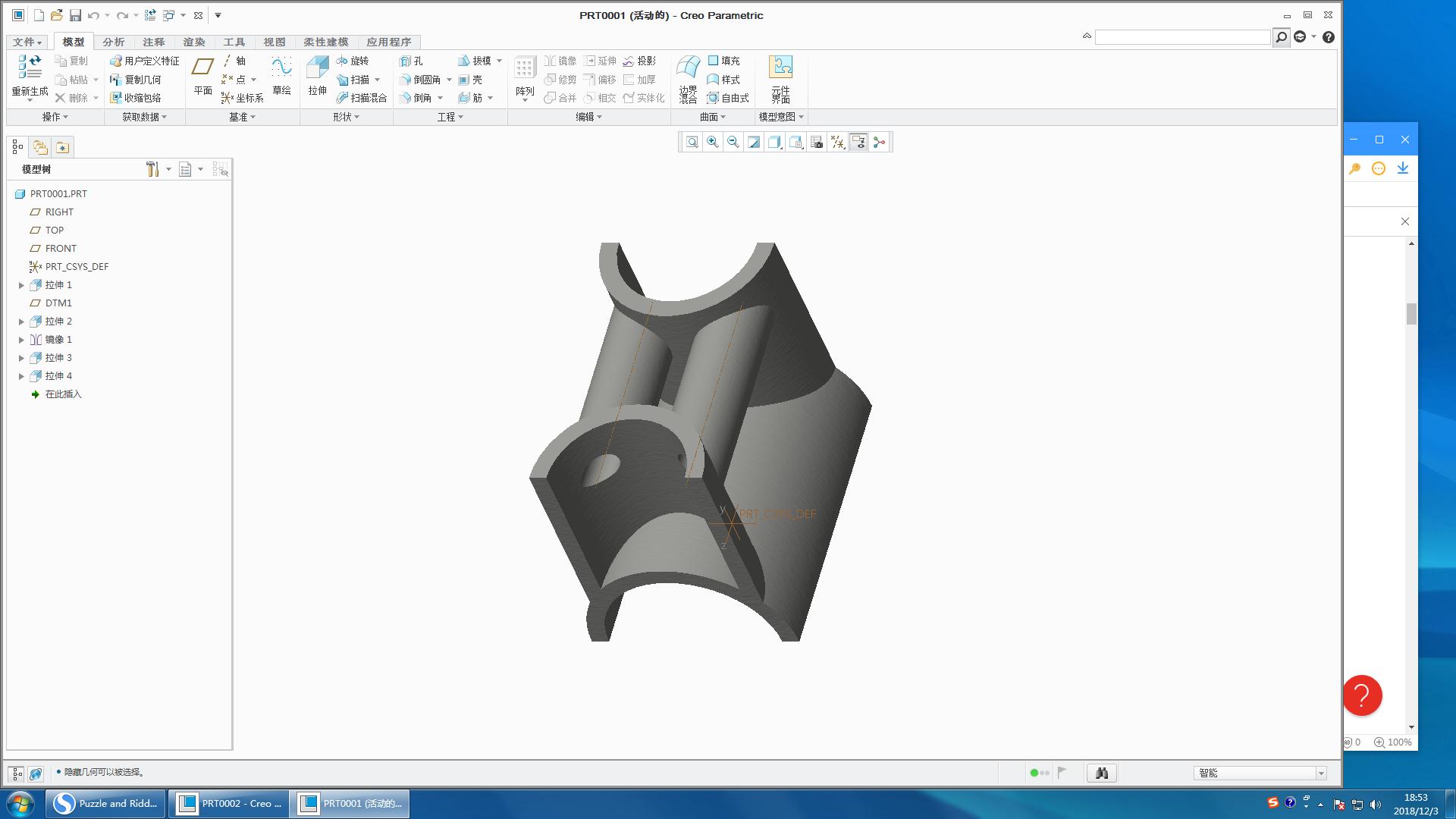This screenshot has height=819, width=1456.
Task: Expand the 拉伸 1 tree node
Action: click(x=20, y=284)
